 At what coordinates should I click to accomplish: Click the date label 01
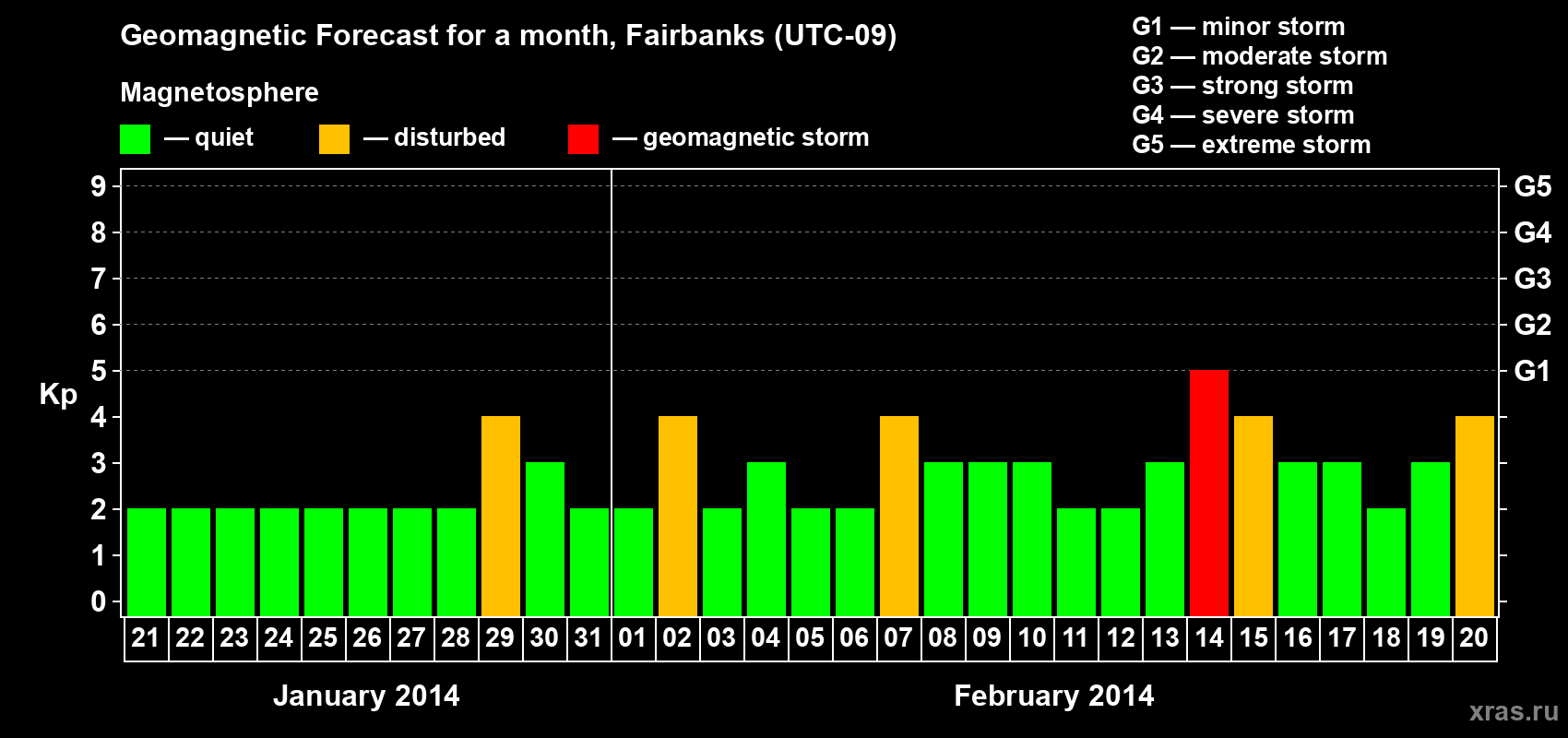[633, 638]
